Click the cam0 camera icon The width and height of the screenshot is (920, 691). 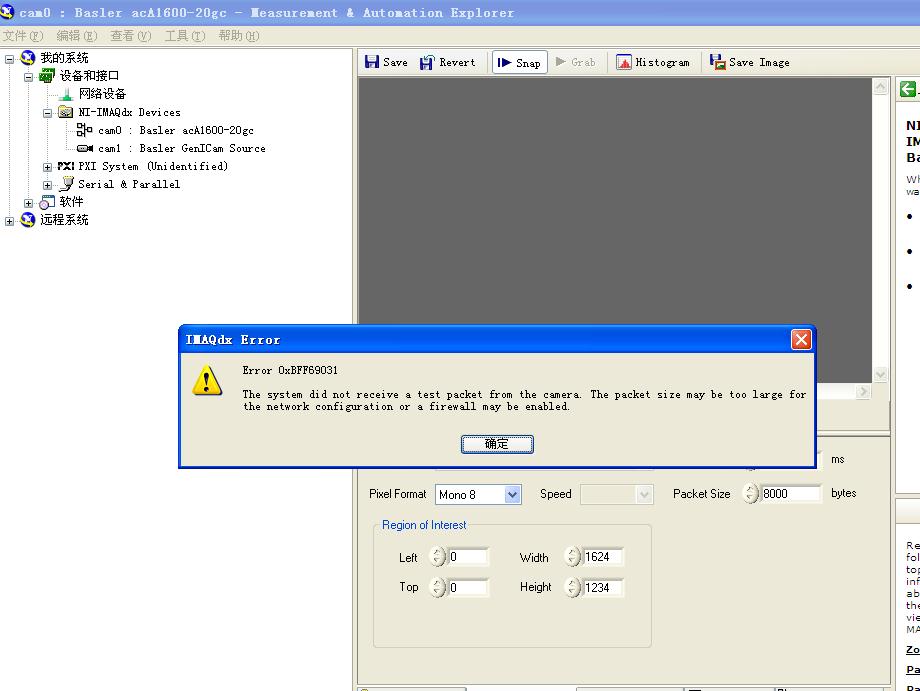[84, 130]
